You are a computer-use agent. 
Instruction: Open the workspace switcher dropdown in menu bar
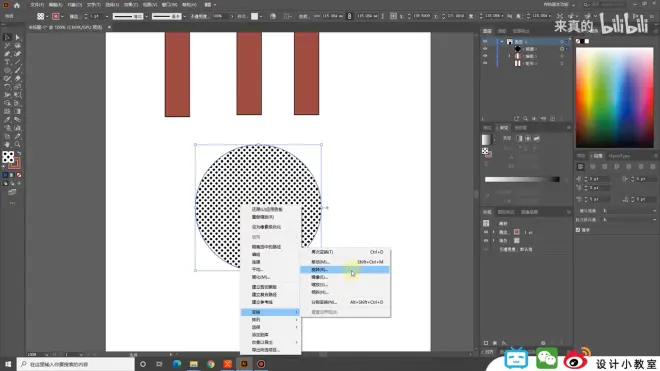click(x=573, y=5)
